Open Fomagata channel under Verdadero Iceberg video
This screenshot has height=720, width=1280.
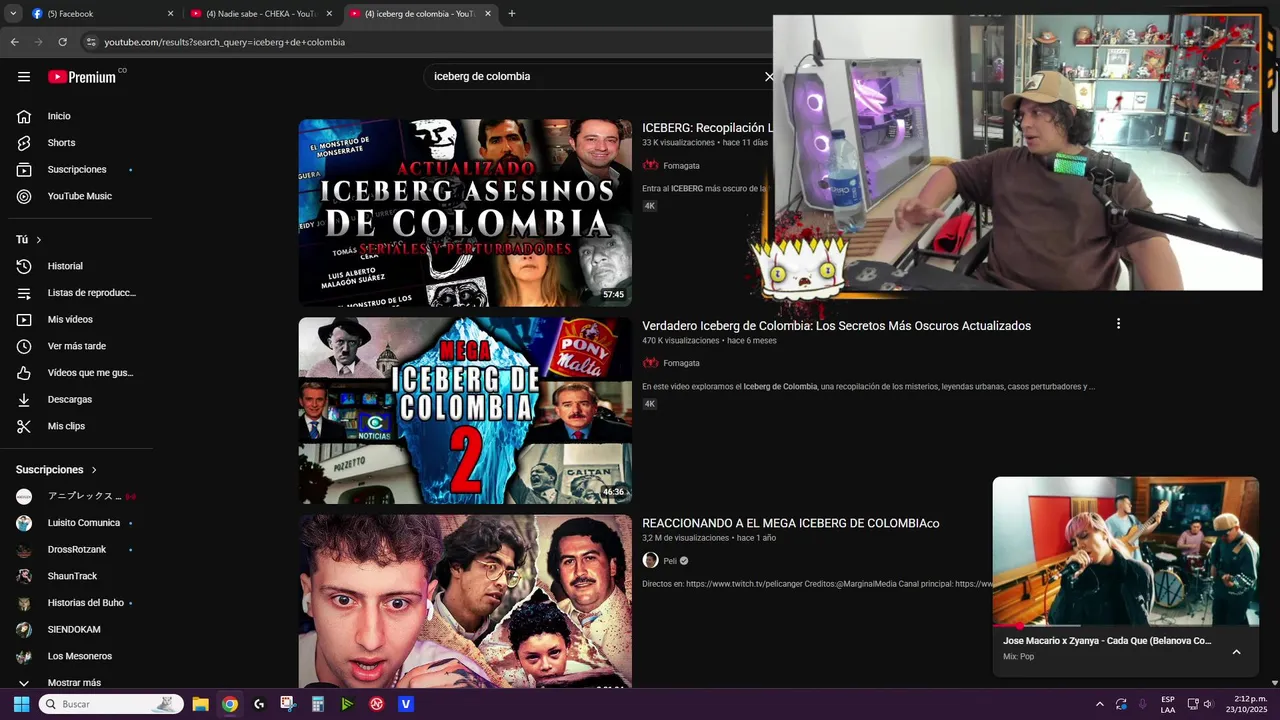pyautogui.click(x=681, y=363)
